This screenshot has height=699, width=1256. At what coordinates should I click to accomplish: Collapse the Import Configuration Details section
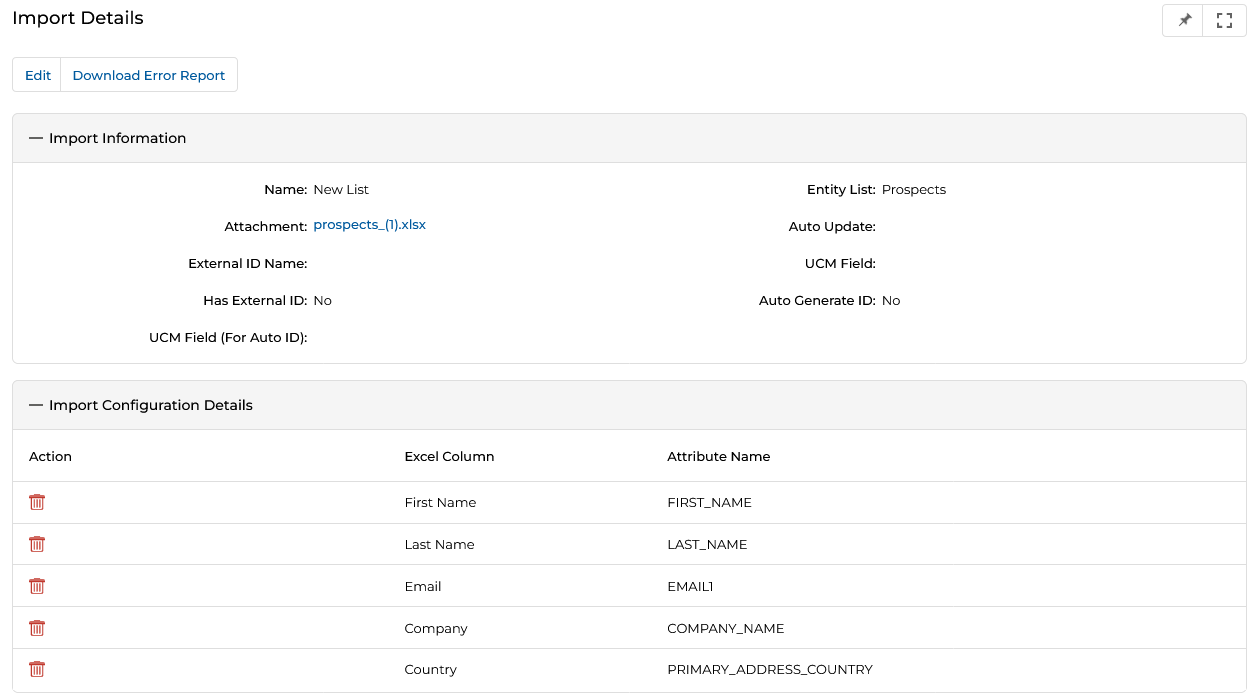click(36, 405)
